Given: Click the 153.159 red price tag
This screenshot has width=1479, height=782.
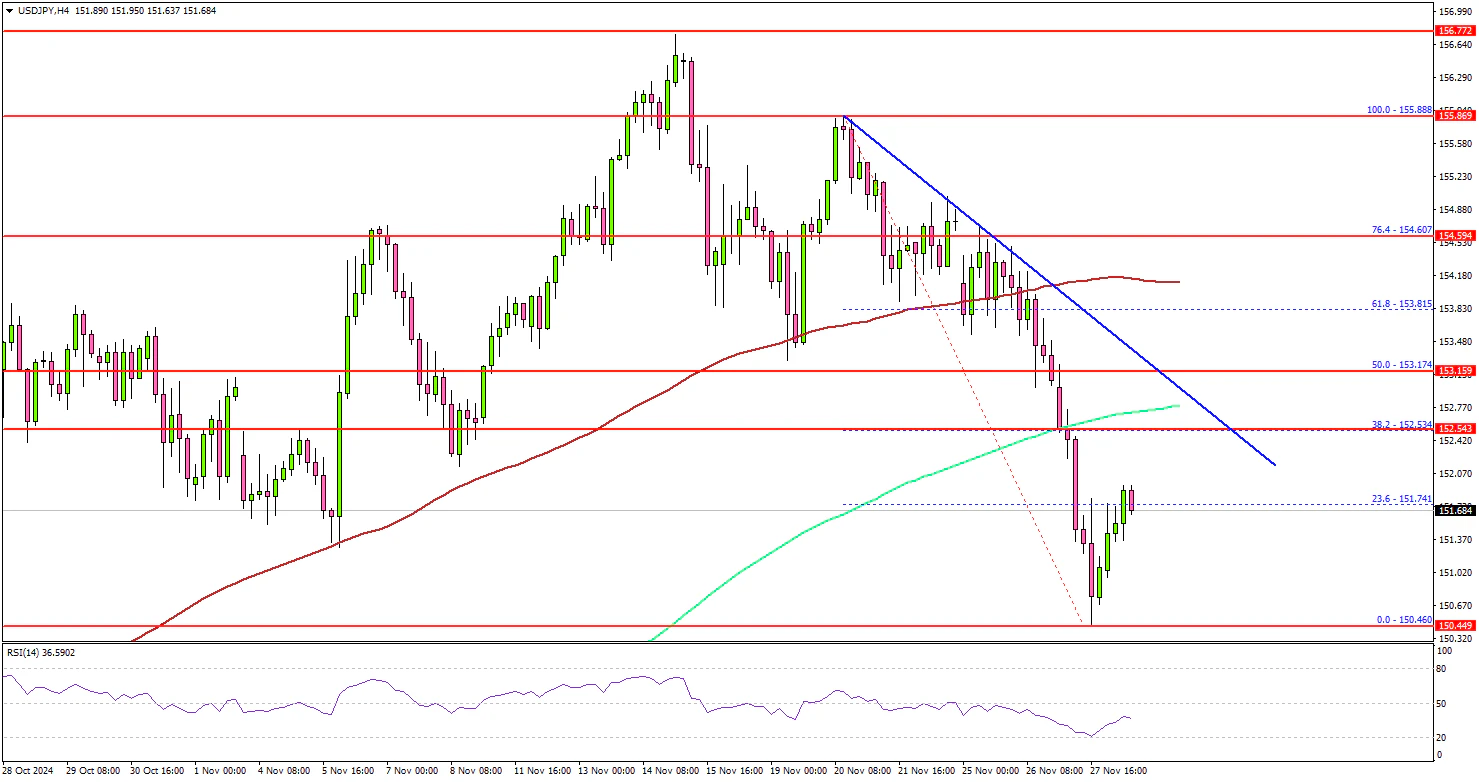Looking at the screenshot, I should tap(1453, 371).
